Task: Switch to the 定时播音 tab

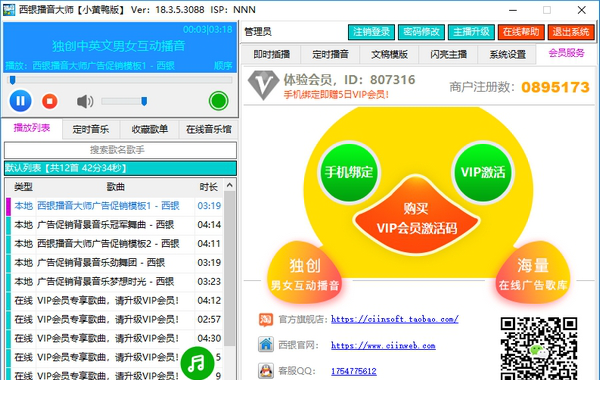Action: pos(330,54)
